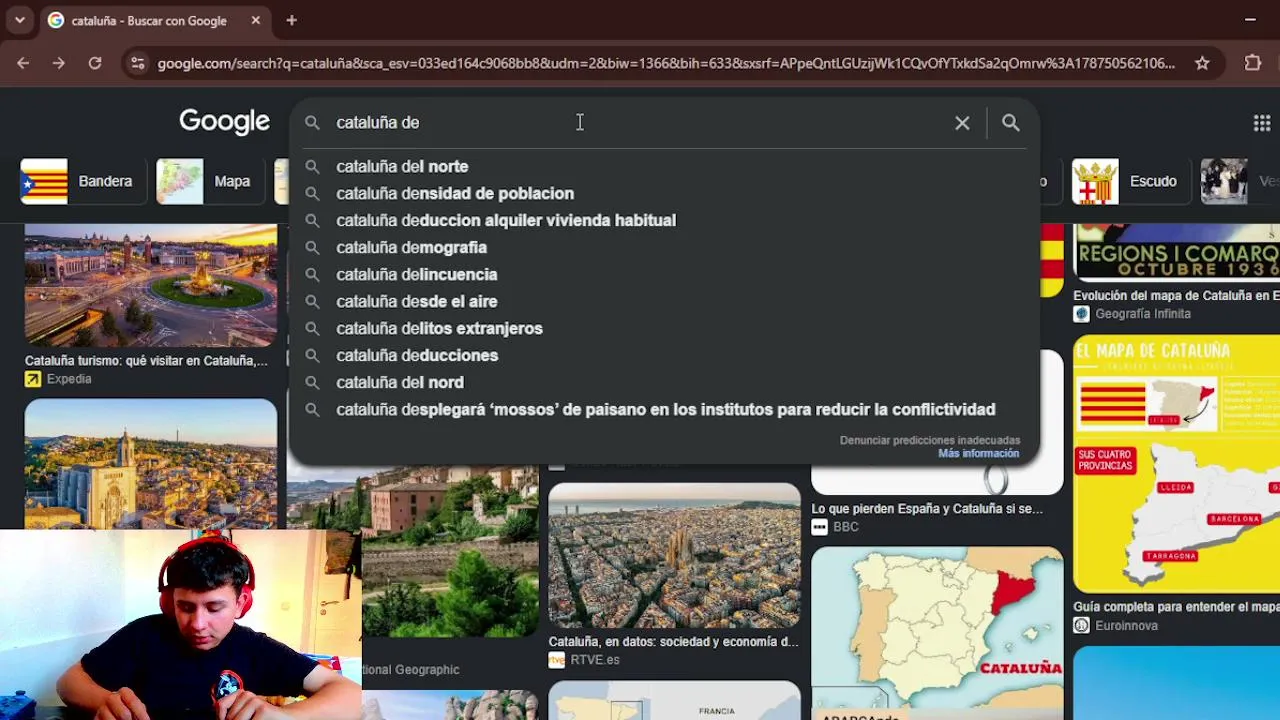Open the Barcelona aerial Sagrada Familia thumbnail
The width and height of the screenshot is (1280, 720).
click(674, 556)
